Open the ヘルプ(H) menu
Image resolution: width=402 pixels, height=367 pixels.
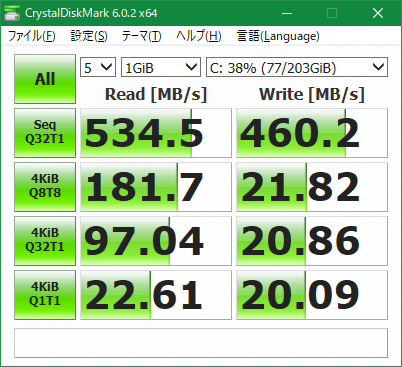(x=199, y=36)
